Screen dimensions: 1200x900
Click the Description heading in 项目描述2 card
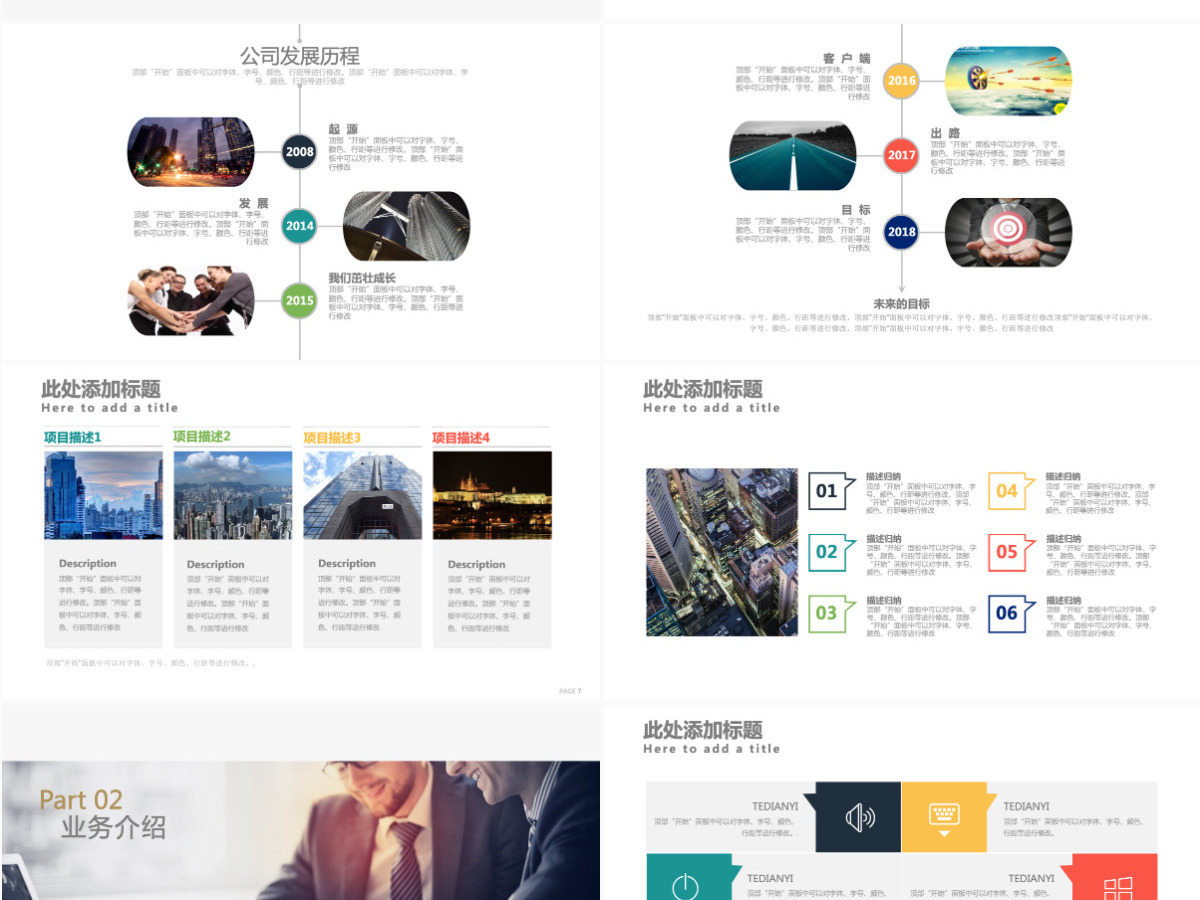[216, 564]
